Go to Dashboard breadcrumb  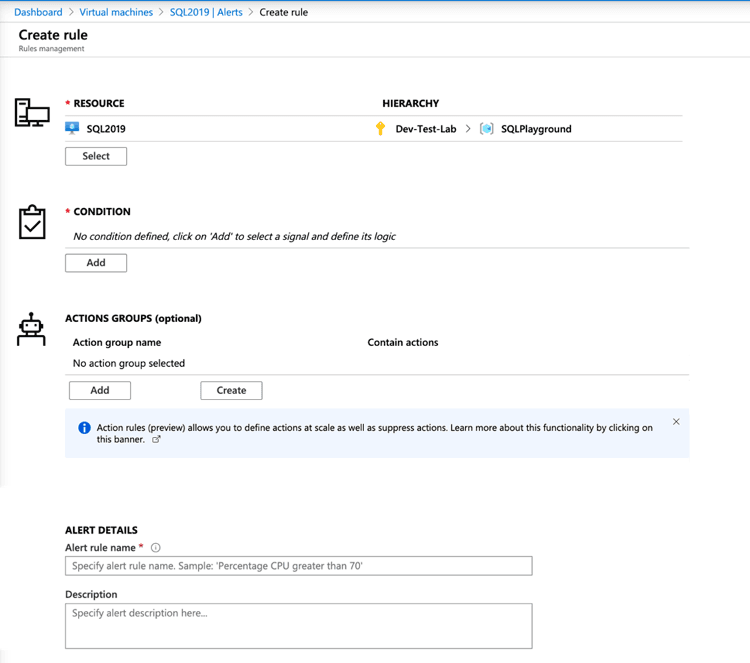(x=38, y=12)
